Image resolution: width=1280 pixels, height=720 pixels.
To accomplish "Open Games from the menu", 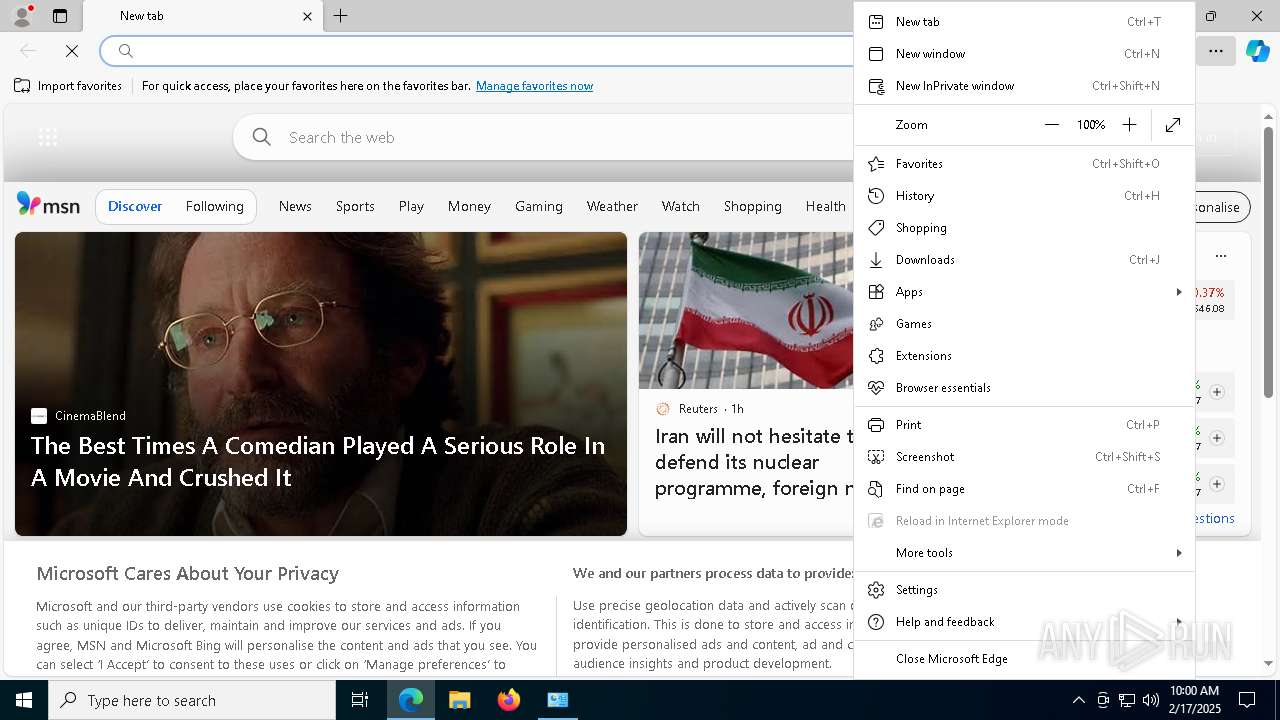I will click(x=1024, y=324).
